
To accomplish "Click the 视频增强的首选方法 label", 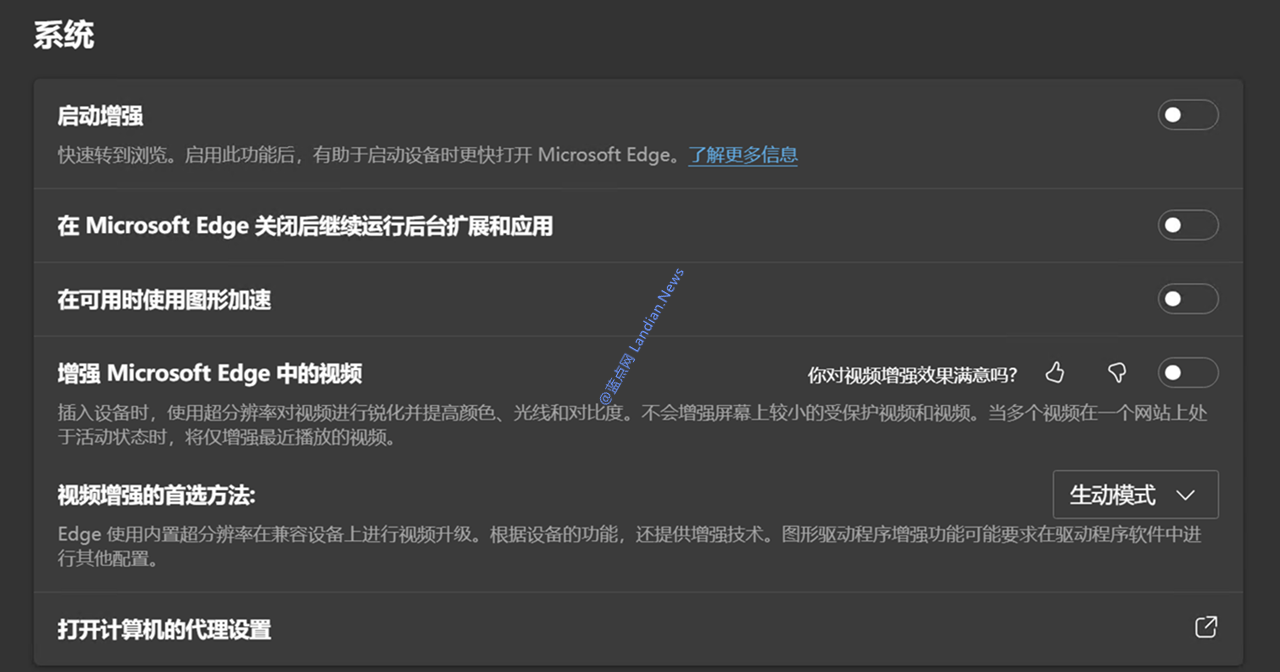I will click(156, 495).
